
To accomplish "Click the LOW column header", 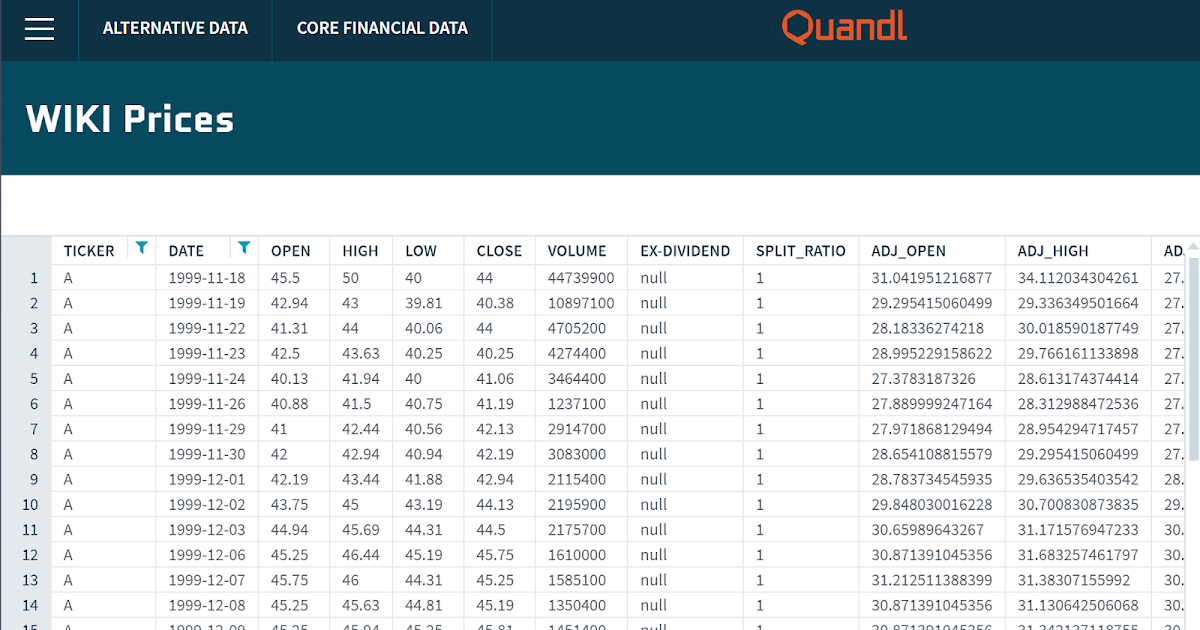I will 420,251.
